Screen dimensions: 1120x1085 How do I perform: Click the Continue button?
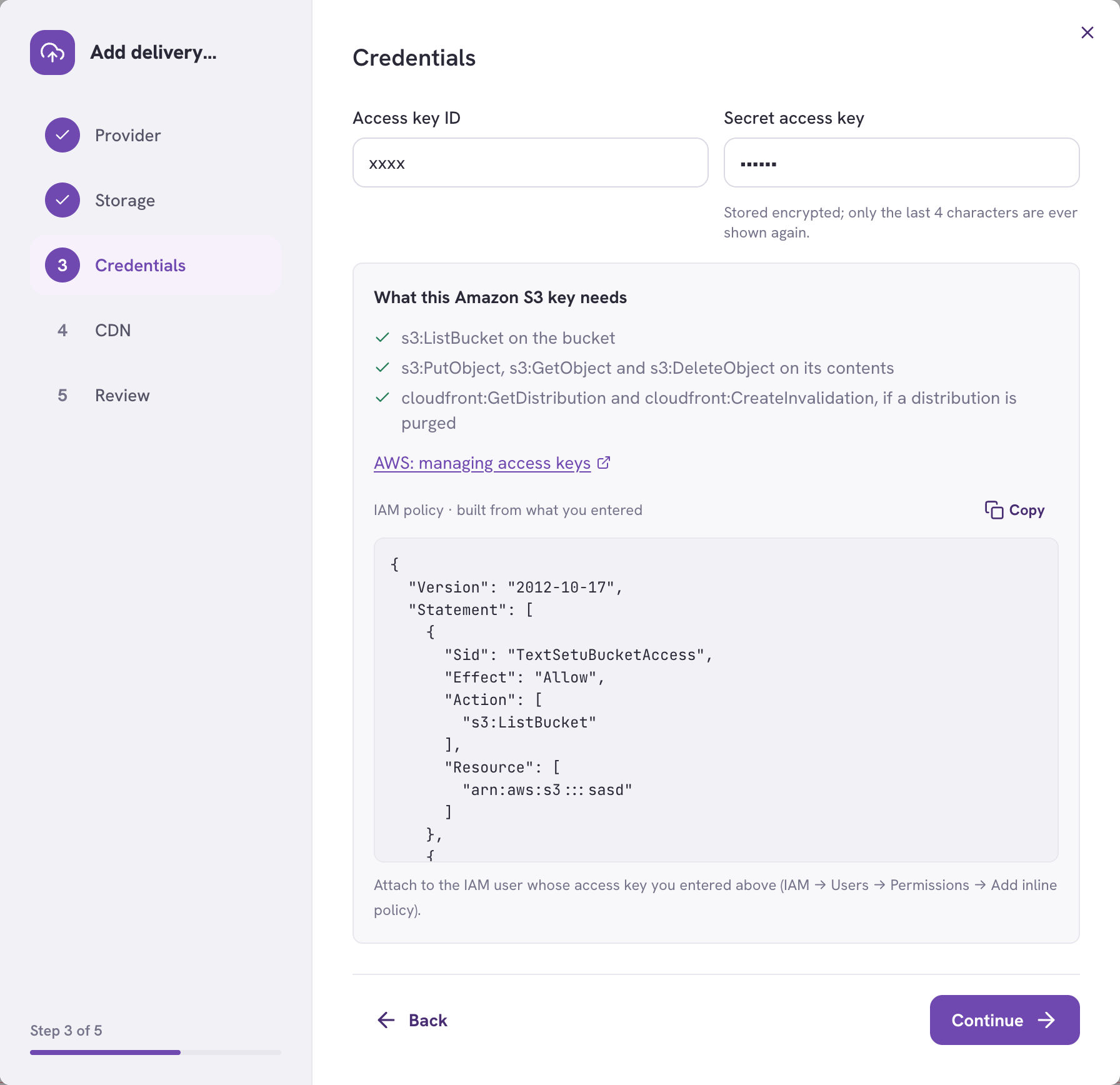(x=1005, y=1020)
